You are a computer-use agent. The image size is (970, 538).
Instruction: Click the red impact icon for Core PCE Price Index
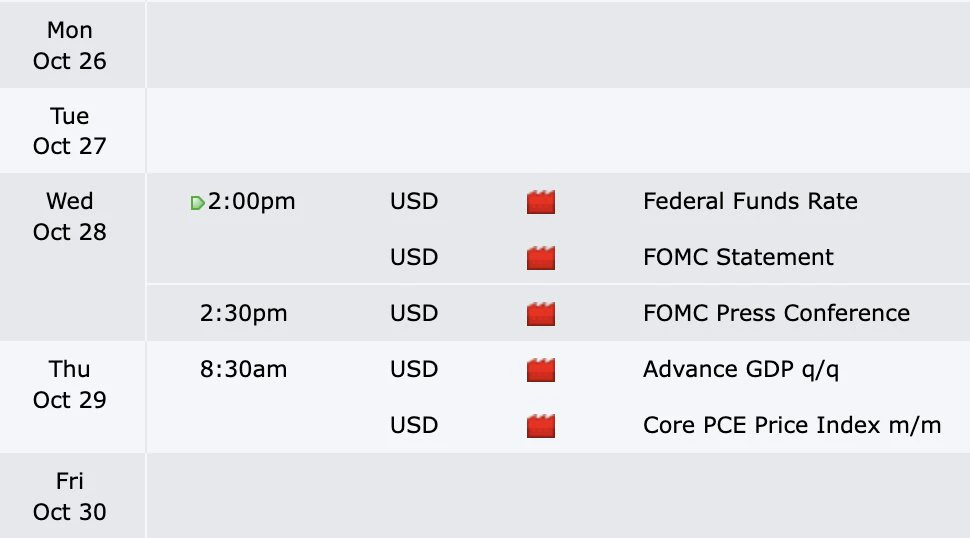(x=541, y=425)
